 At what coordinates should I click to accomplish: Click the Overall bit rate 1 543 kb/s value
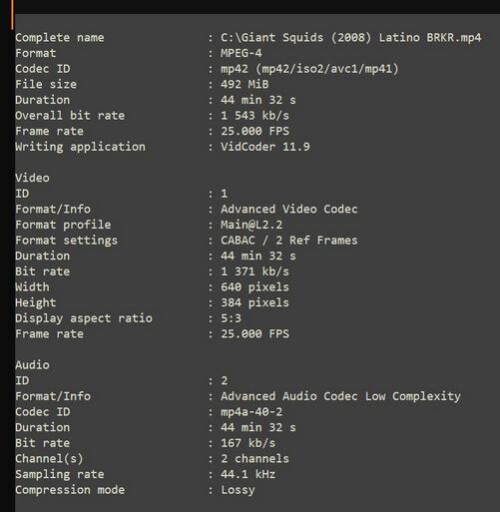(x=255, y=116)
